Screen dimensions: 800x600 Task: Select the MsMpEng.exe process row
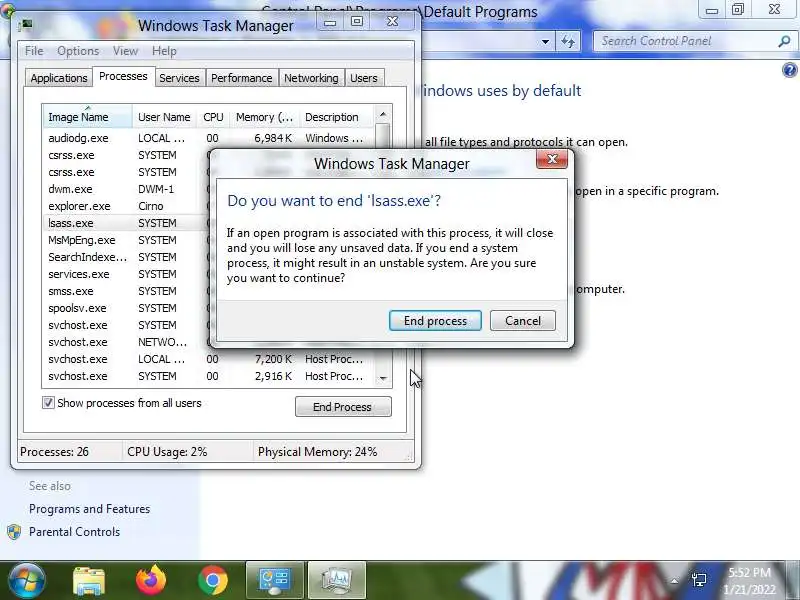coord(126,240)
